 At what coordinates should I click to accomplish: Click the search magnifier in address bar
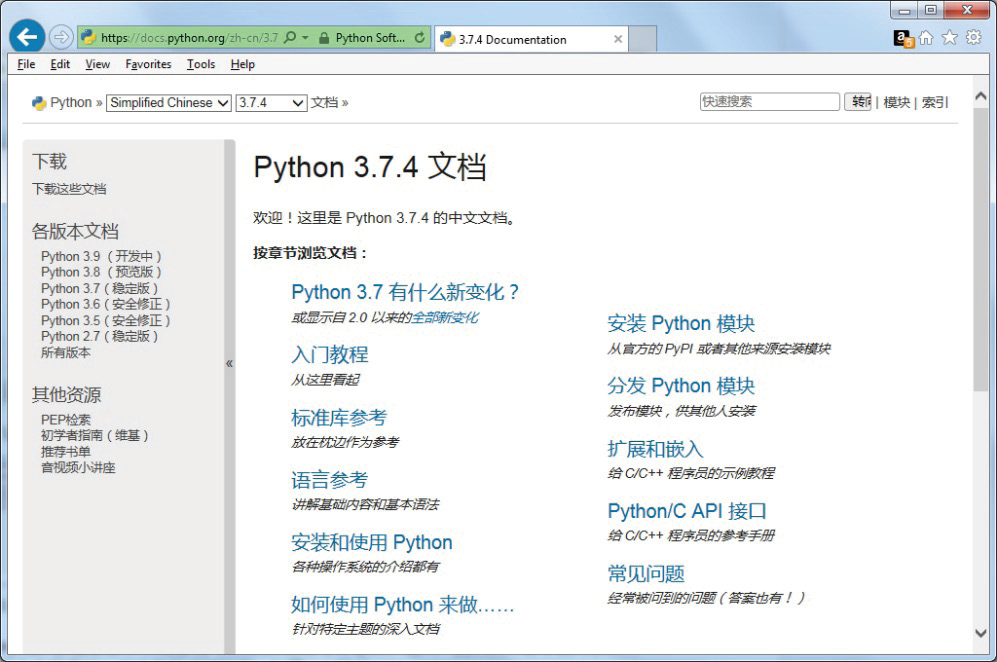[290, 38]
